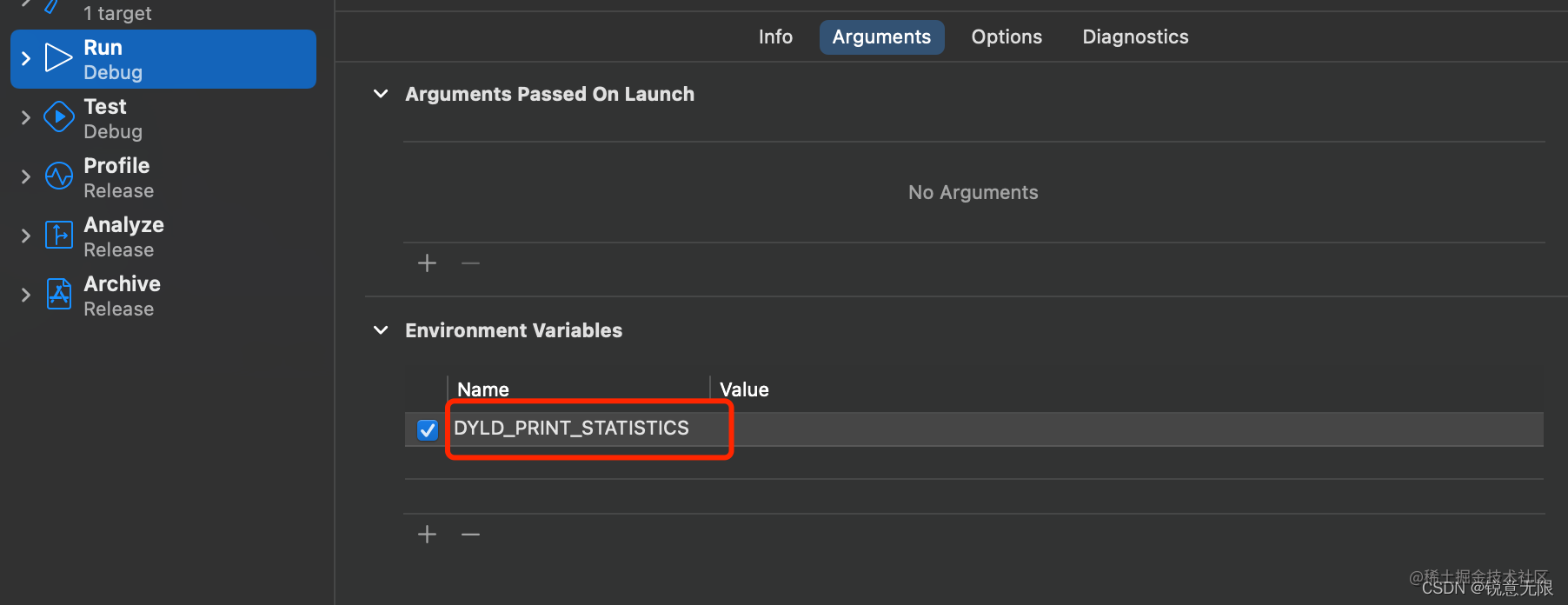Screen dimensions: 1568x605
Task: Click the Analyze action icon
Action: pyautogui.click(x=58, y=236)
